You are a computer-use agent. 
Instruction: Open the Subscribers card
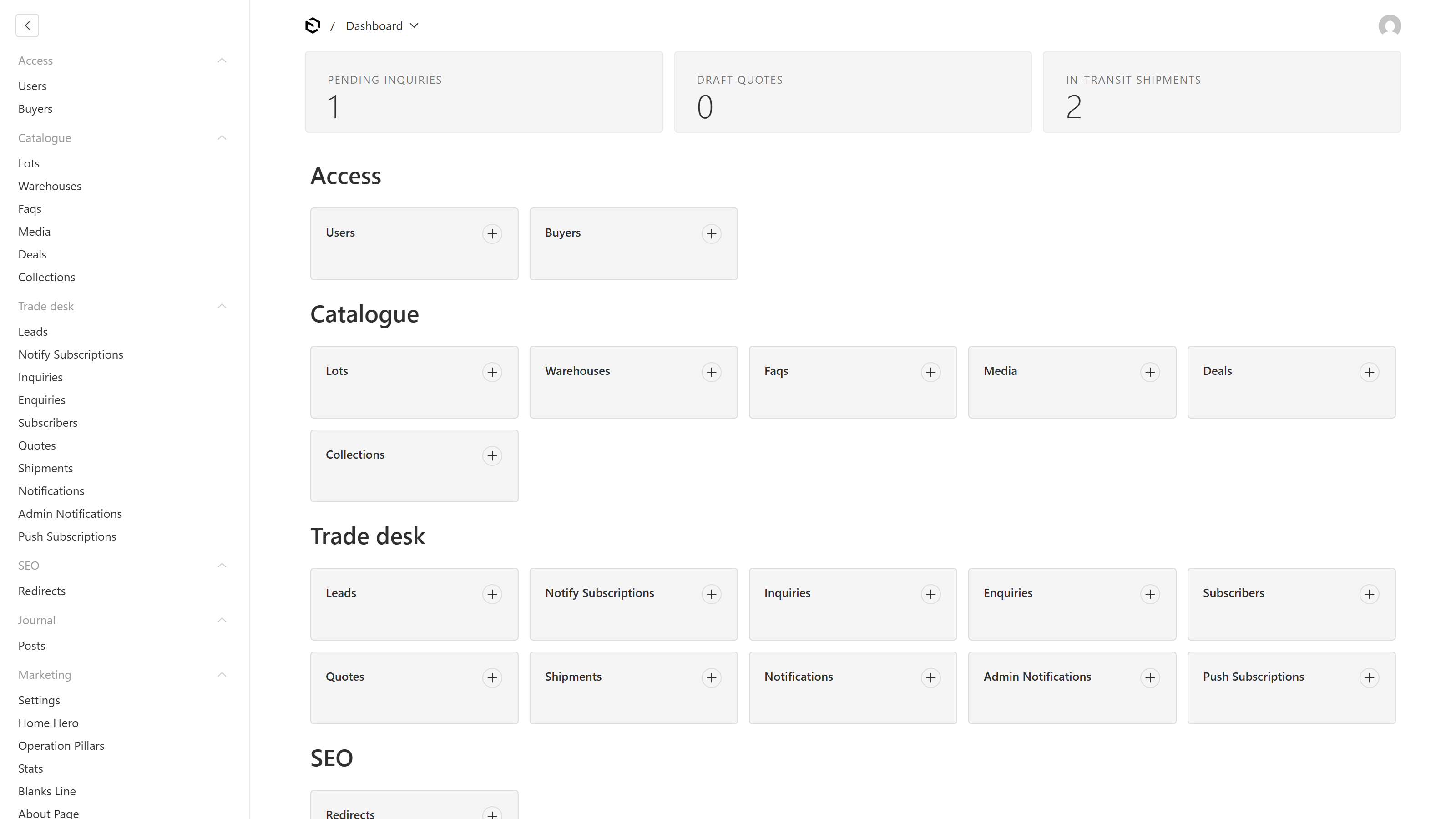tap(1291, 604)
